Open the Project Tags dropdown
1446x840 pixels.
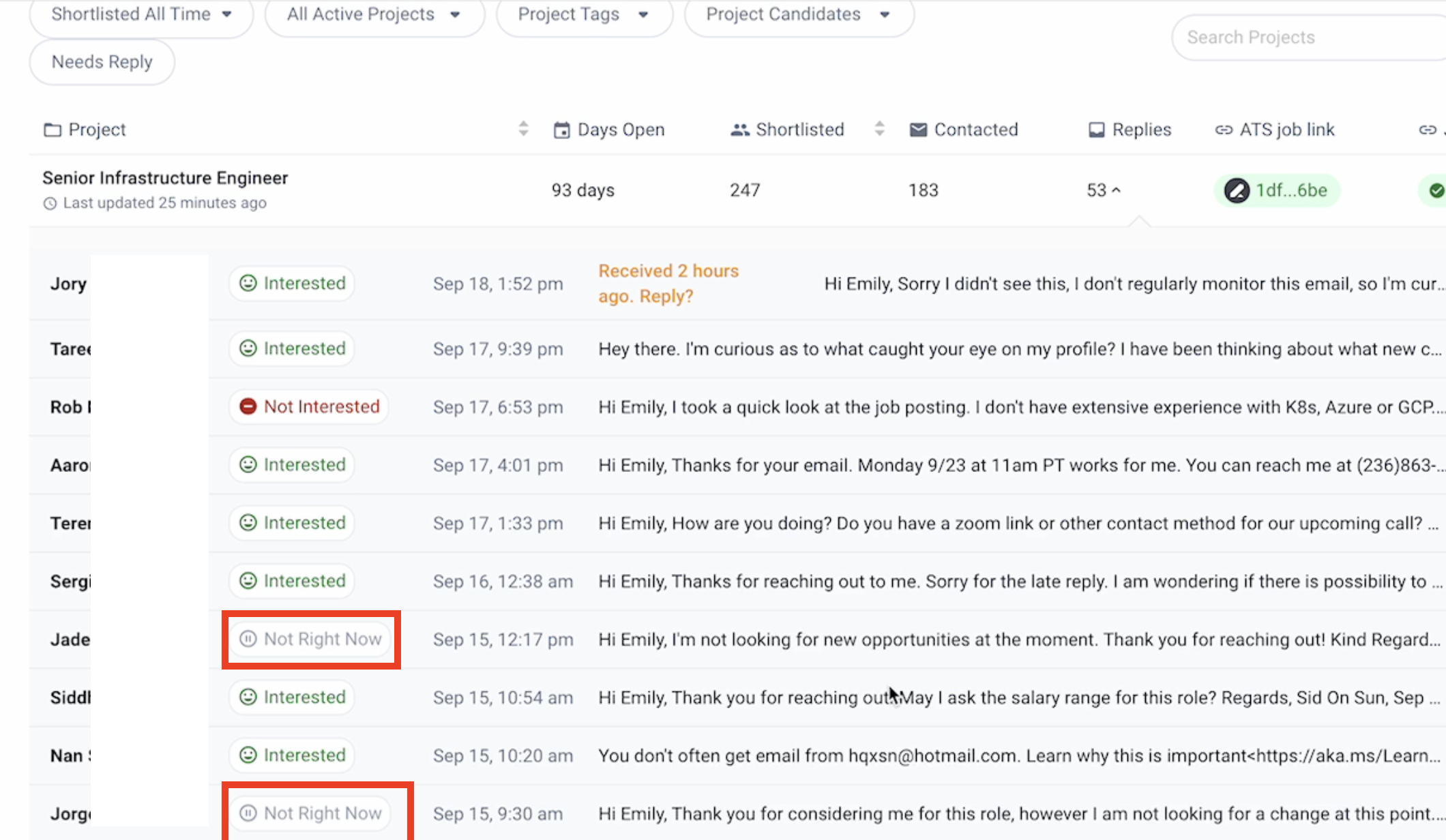click(x=584, y=15)
